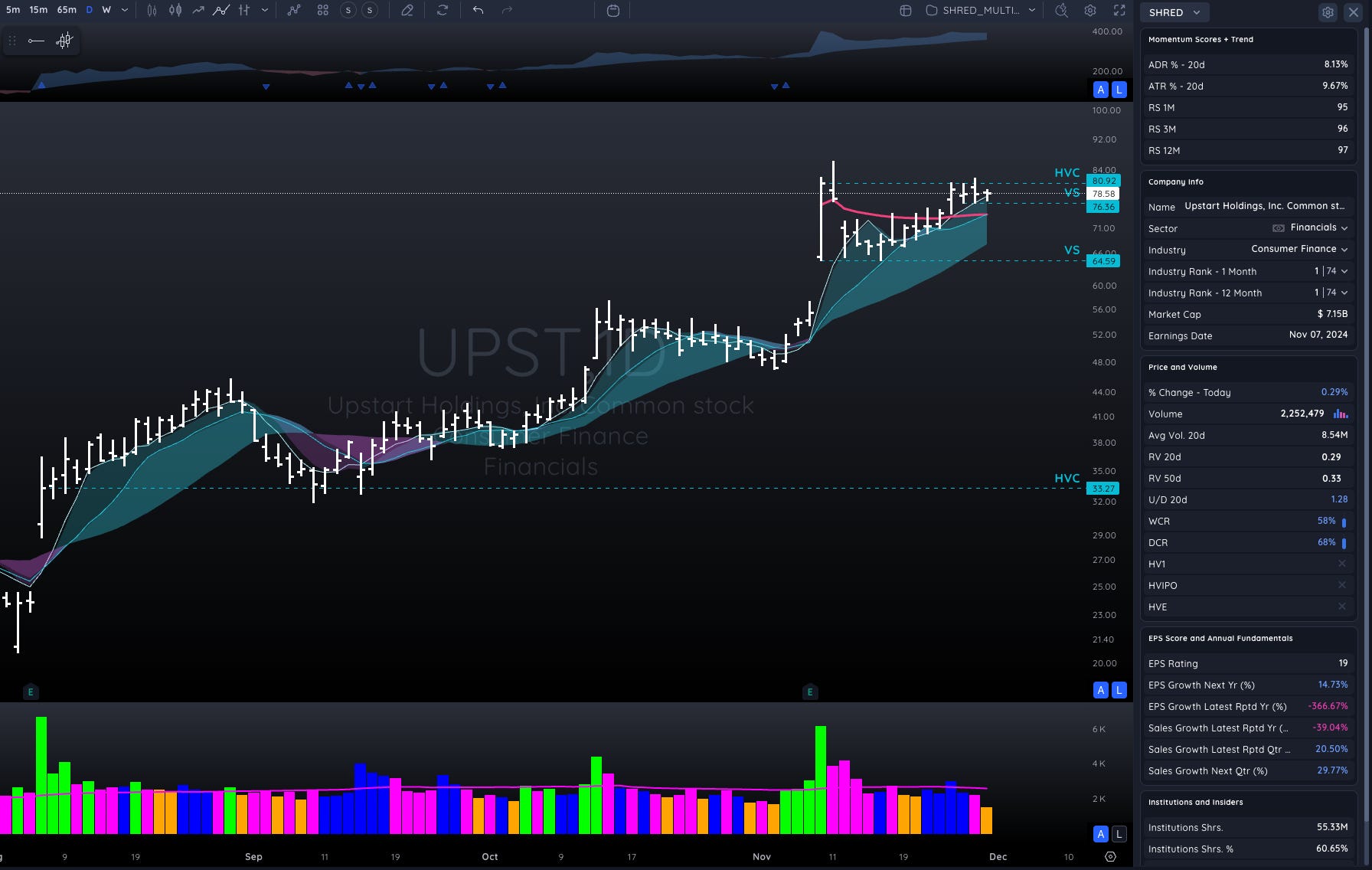Open the time axis settings icon
The image size is (1372, 870).
click(1110, 856)
